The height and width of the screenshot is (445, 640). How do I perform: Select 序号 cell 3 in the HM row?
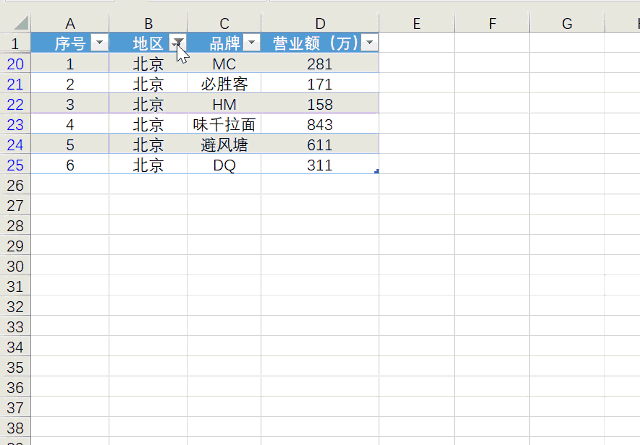click(x=70, y=104)
